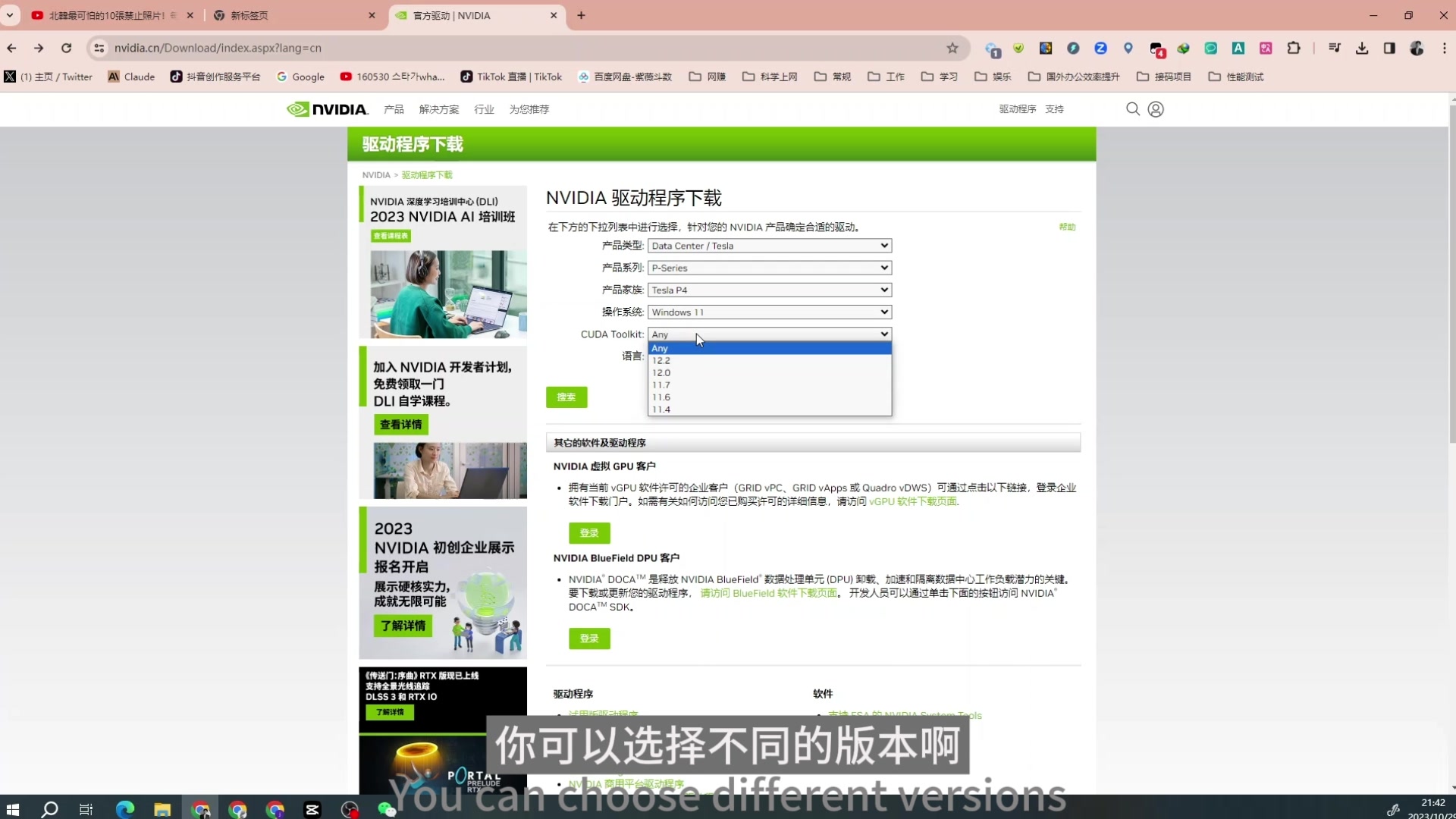Image resolution: width=1456 pixels, height=819 pixels.
Task: Go back with the browser back arrow
Action: [x=12, y=48]
